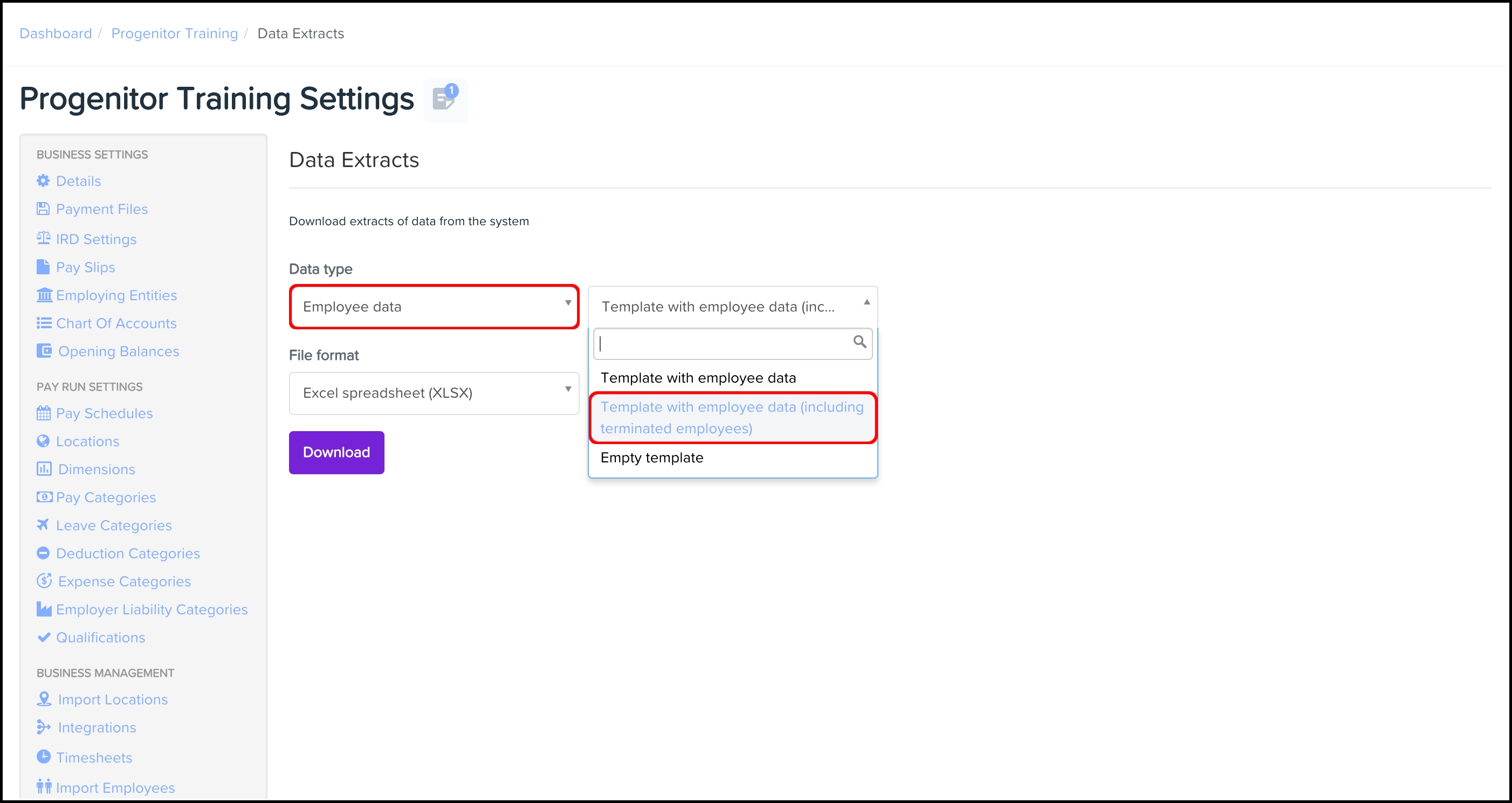Click the notes icon with badge
1512x803 pixels.
(445, 99)
